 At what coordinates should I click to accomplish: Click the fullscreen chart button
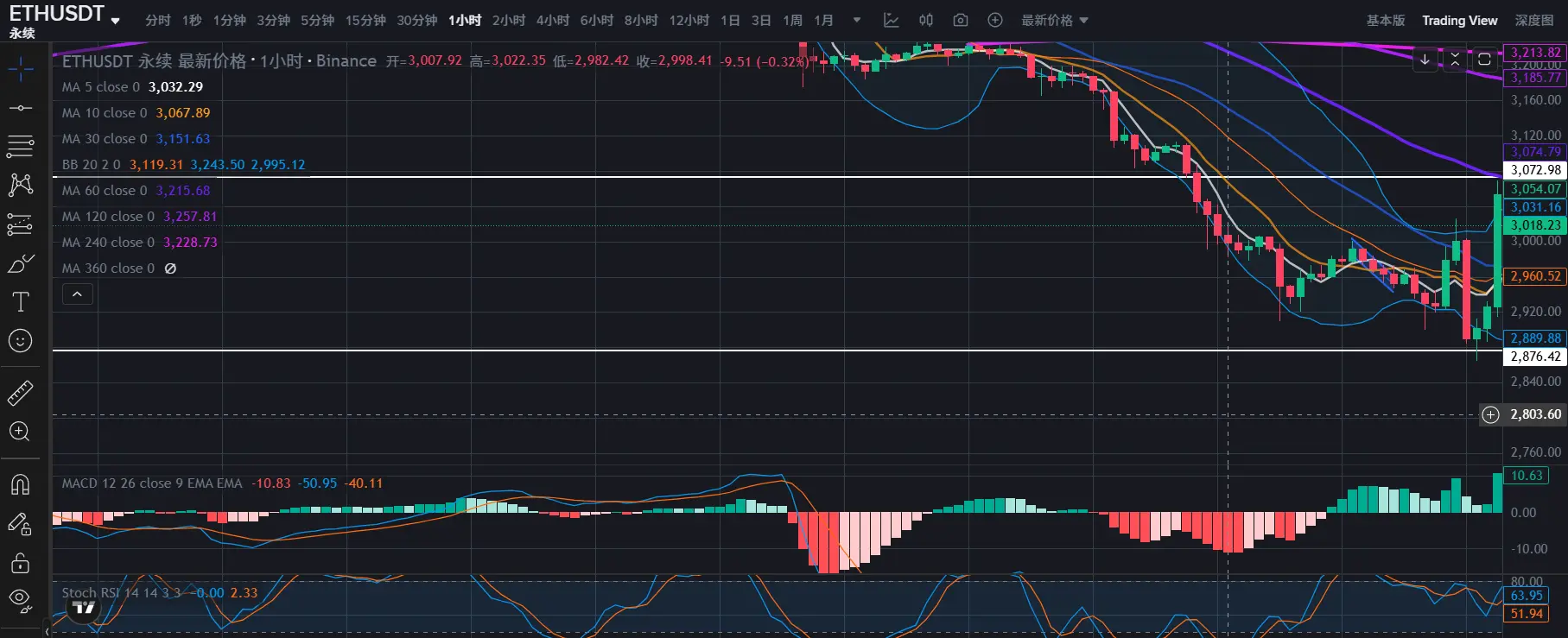click(x=1484, y=59)
